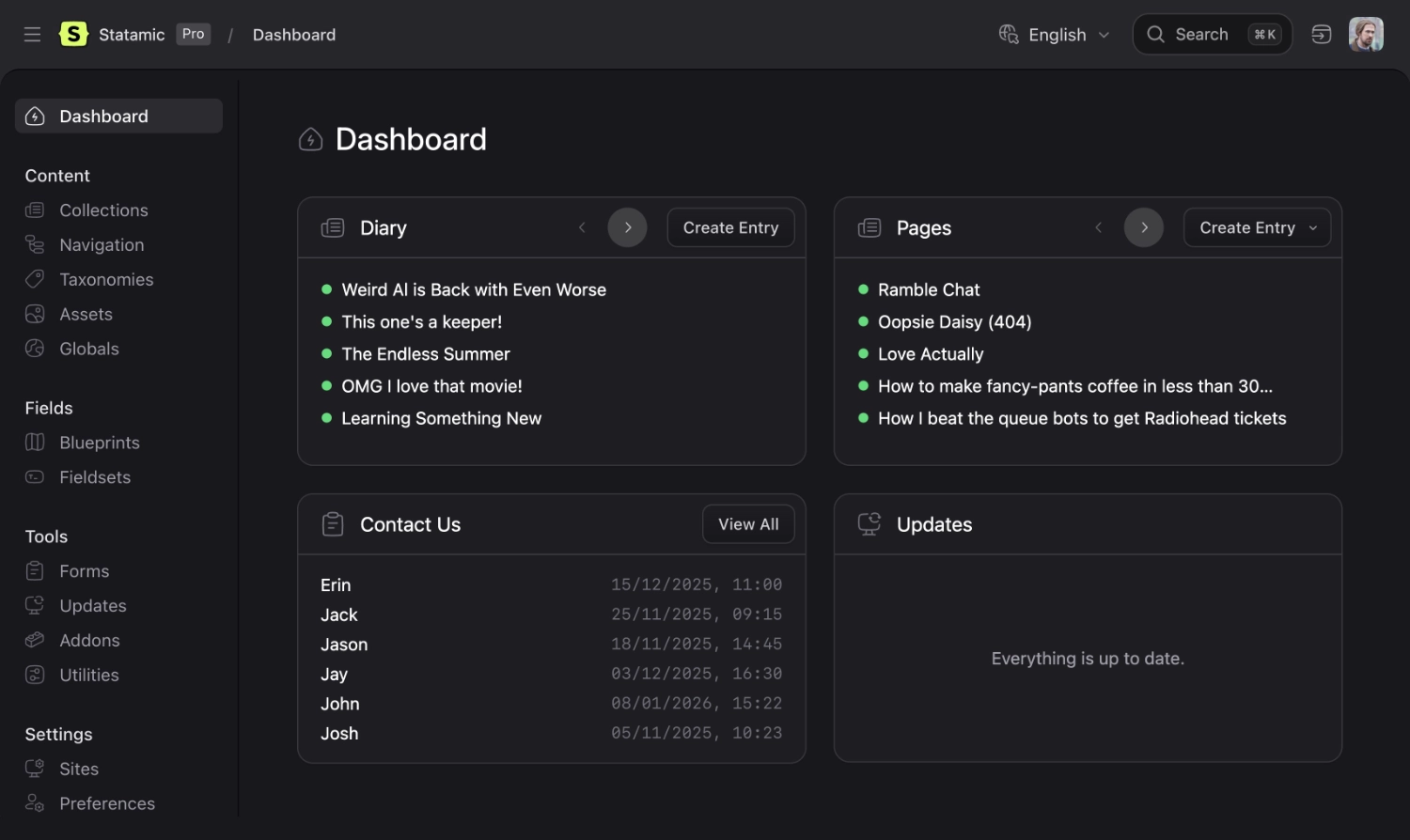Click the next arrow on the Diary widget
Viewport: 1410px width, 840px height.
pos(627,227)
